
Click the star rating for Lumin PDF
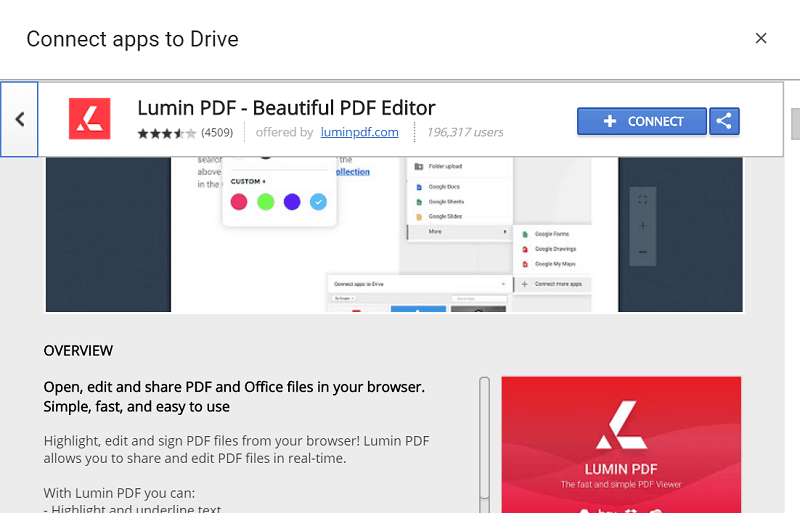166,133
